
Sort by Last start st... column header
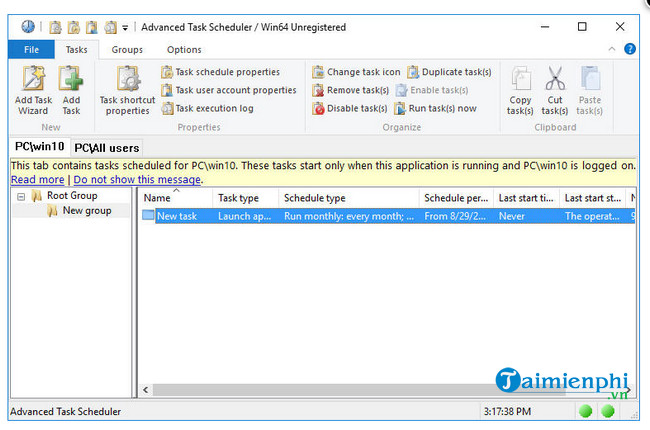tap(593, 198)
